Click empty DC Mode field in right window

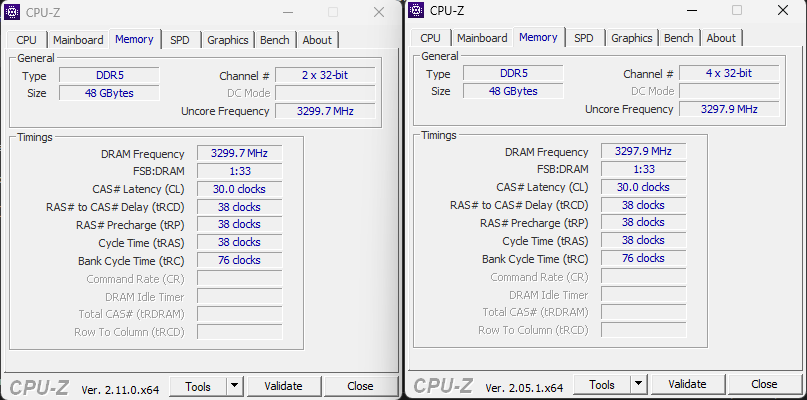click(x=729, y=91)
